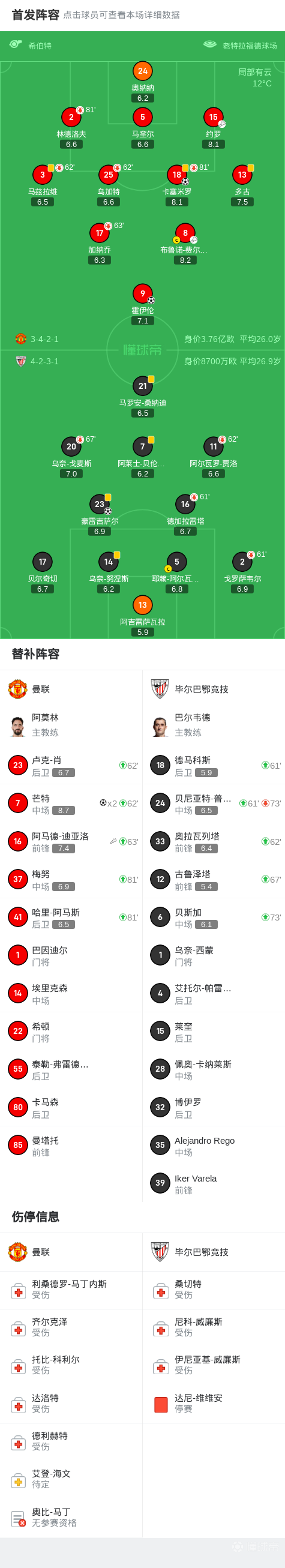Tap 卡塞米罗 number 18 player badge
Image resolution: width=285 pixels, height=1568 pixels.
(176, 175)
